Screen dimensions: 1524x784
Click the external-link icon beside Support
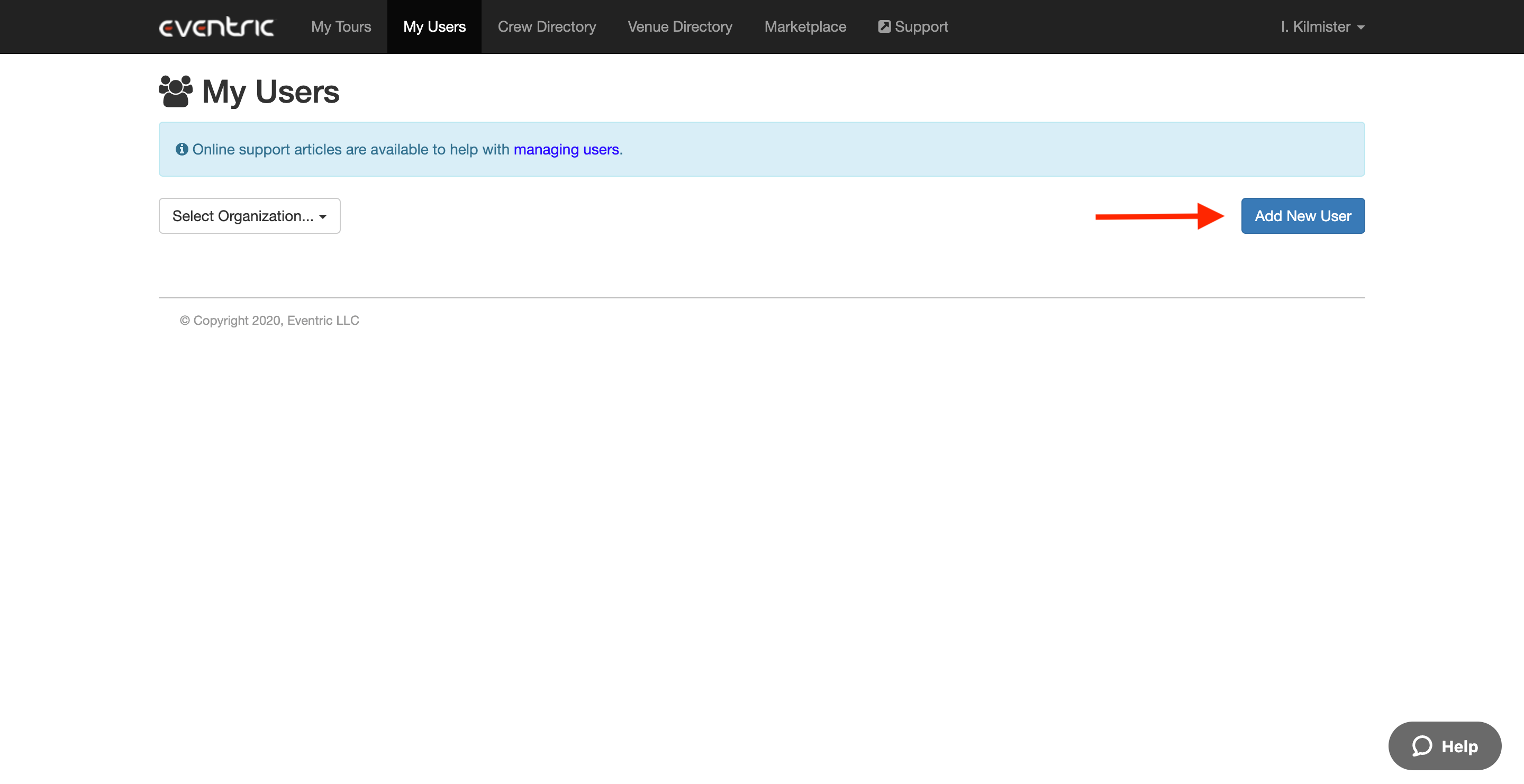(884, 26)
